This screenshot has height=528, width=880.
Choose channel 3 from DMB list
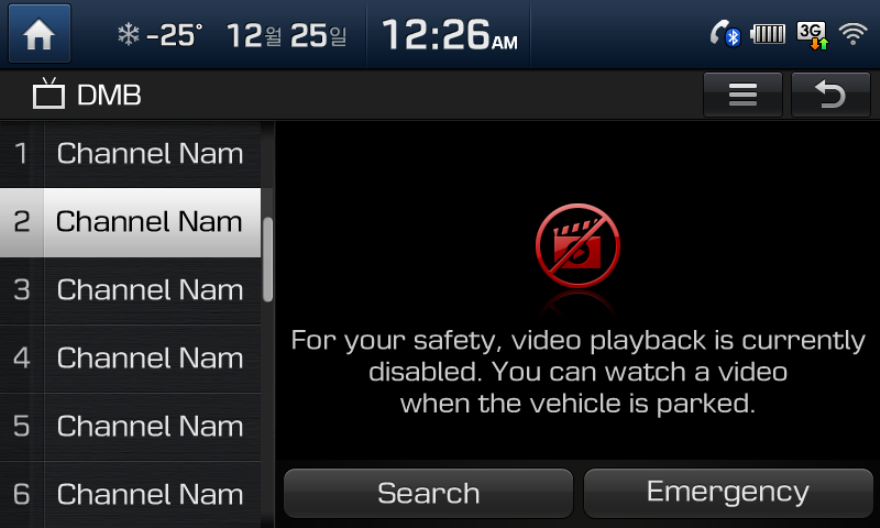pyautogui.click(x=130, y=290)
